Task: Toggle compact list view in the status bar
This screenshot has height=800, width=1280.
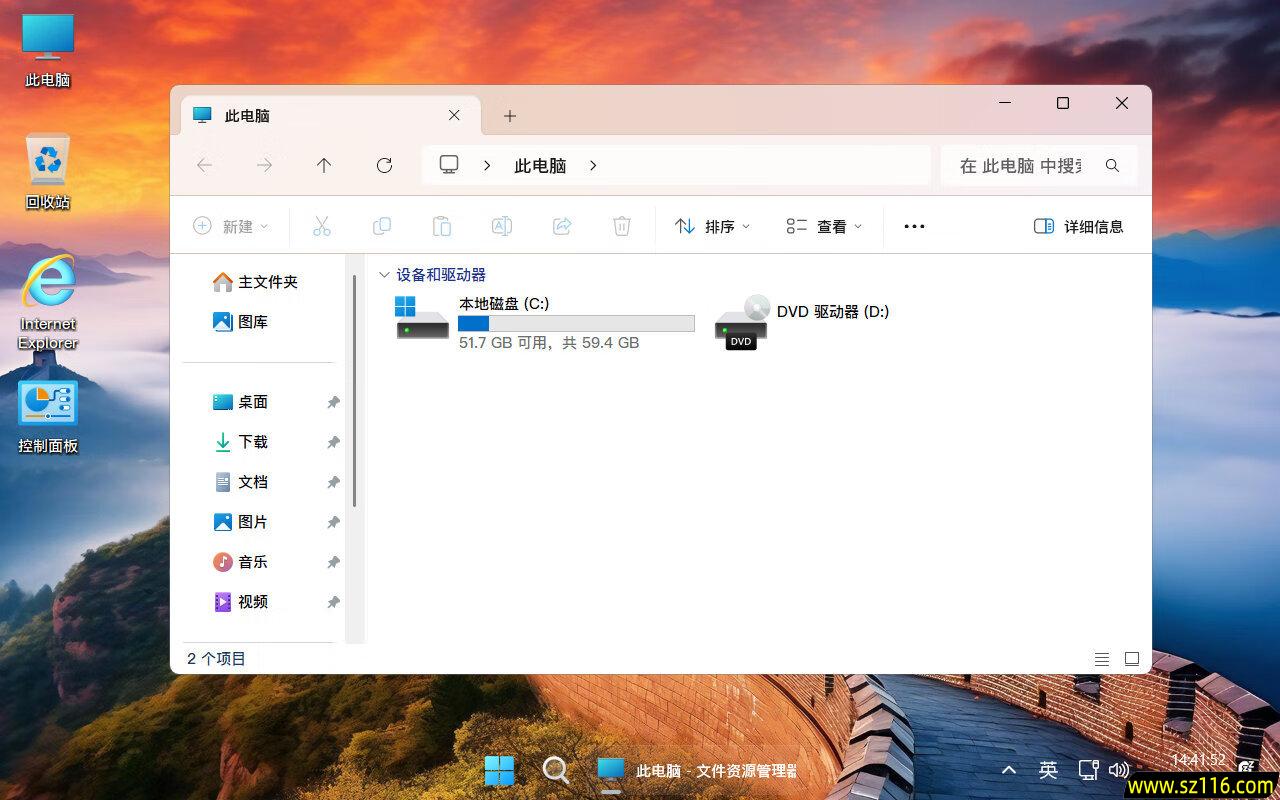Action: [1102, 658]
